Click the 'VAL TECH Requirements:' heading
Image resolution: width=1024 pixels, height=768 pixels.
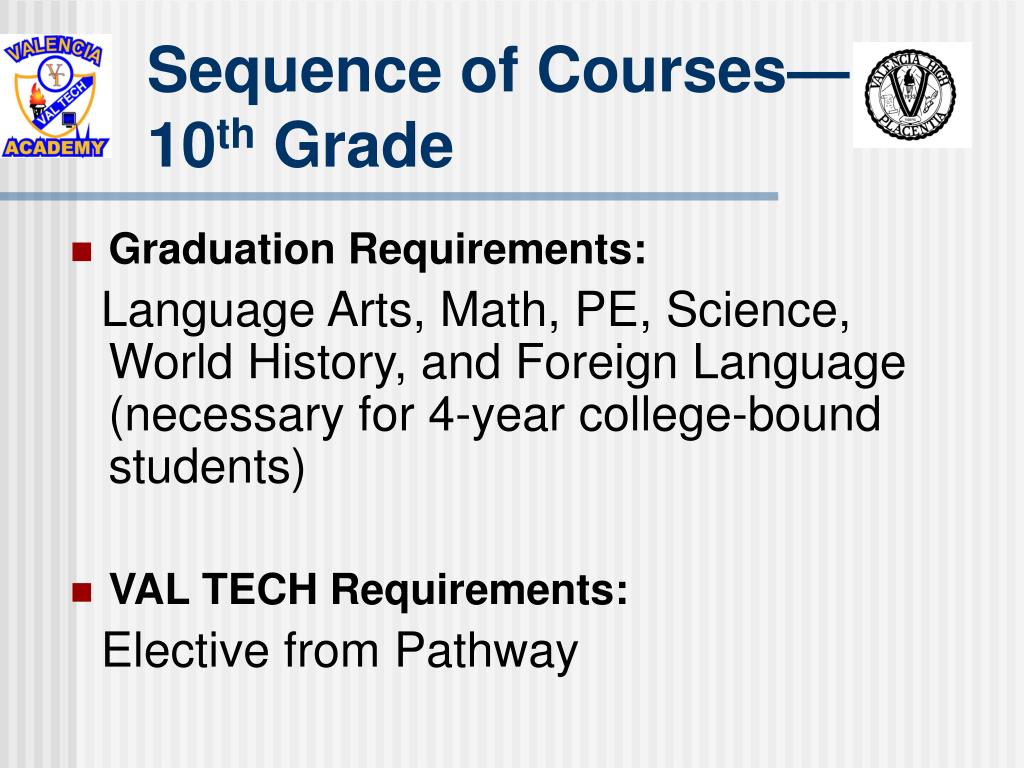click(x=368, y=589)
